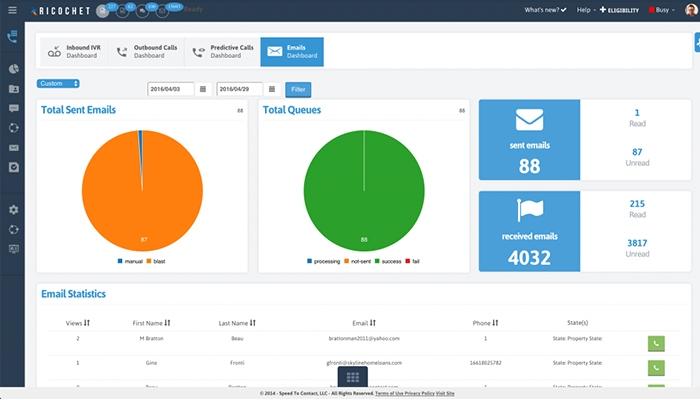Viewport: 700px width, 400px height.
Task: Open the phone list sidebar icon
Action: (x=13, y=37)
